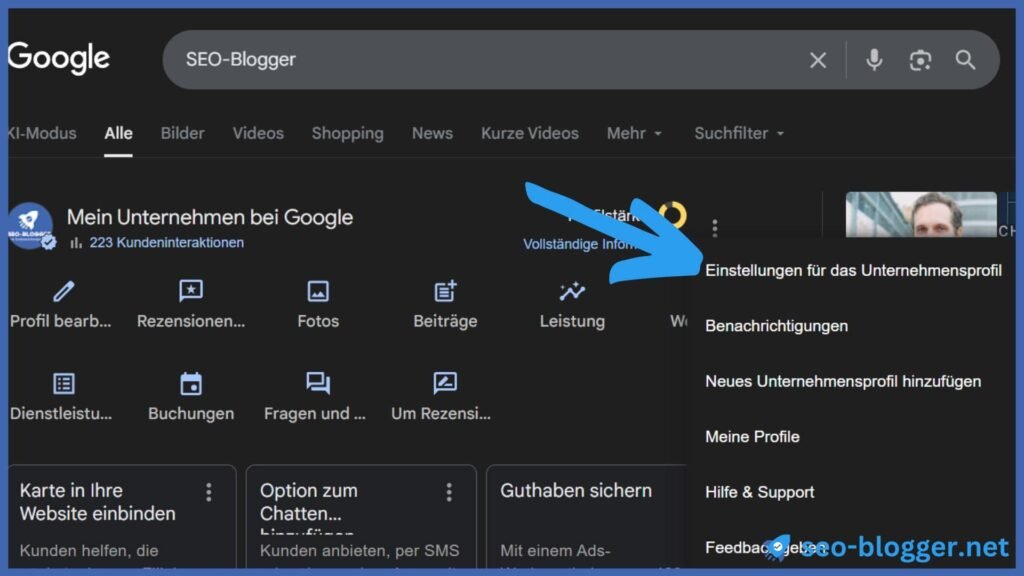Open the Dienstleistungen icon
This screenshot has height=576, width=1024.
(x=63, y=382)
